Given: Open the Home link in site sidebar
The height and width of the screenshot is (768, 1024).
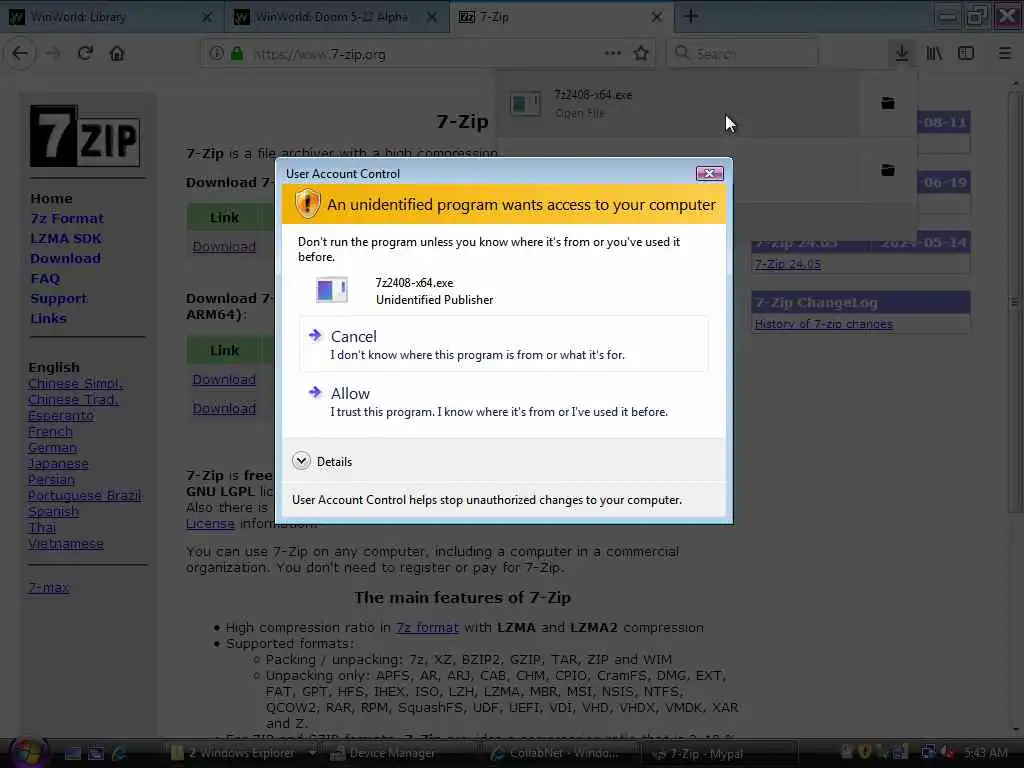Looking at the screenshot, I should [x=51, y=199].
